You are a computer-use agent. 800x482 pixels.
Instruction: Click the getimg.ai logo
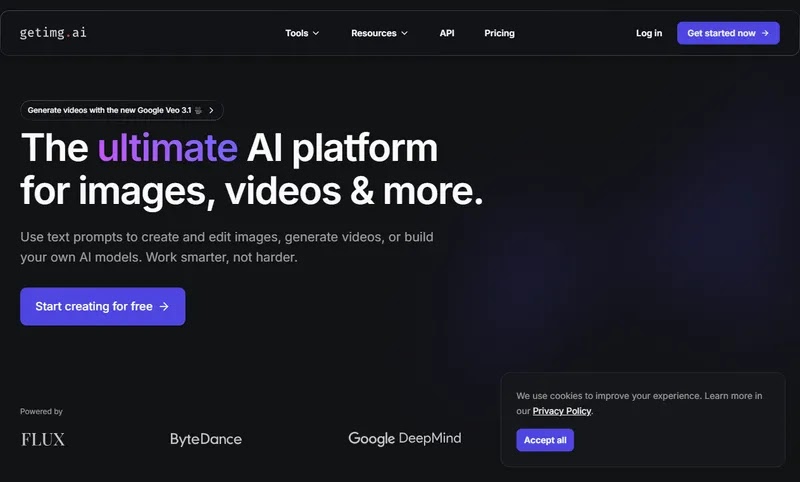53,33
